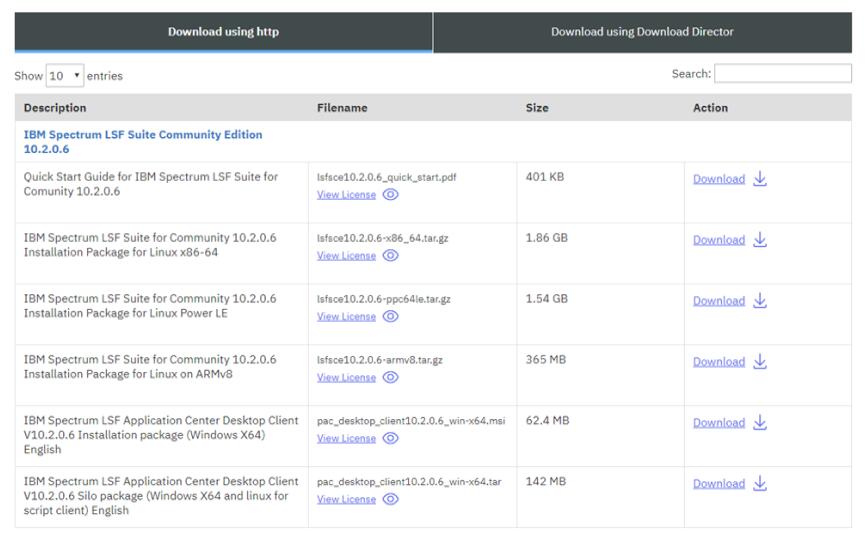
Task: Click download arrow icon for win-x64.msi client
Action: pos(760,423)
